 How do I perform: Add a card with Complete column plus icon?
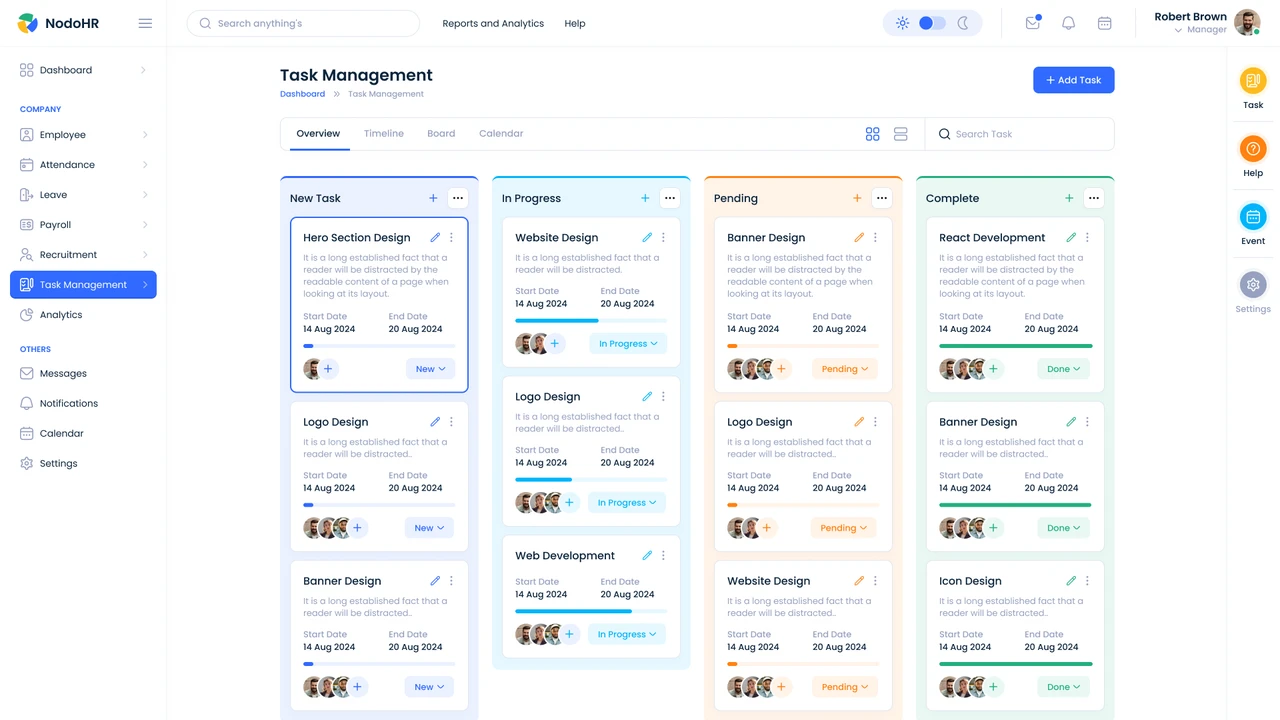pyautogui.click(x=1069, y=198)
